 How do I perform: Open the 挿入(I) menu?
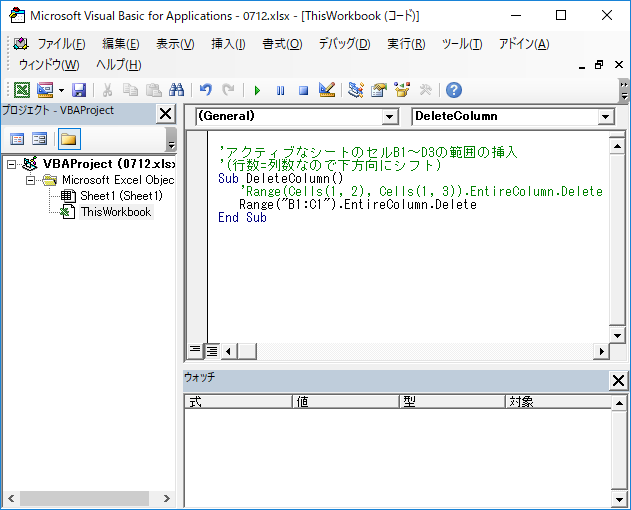(x=228, y=43)
